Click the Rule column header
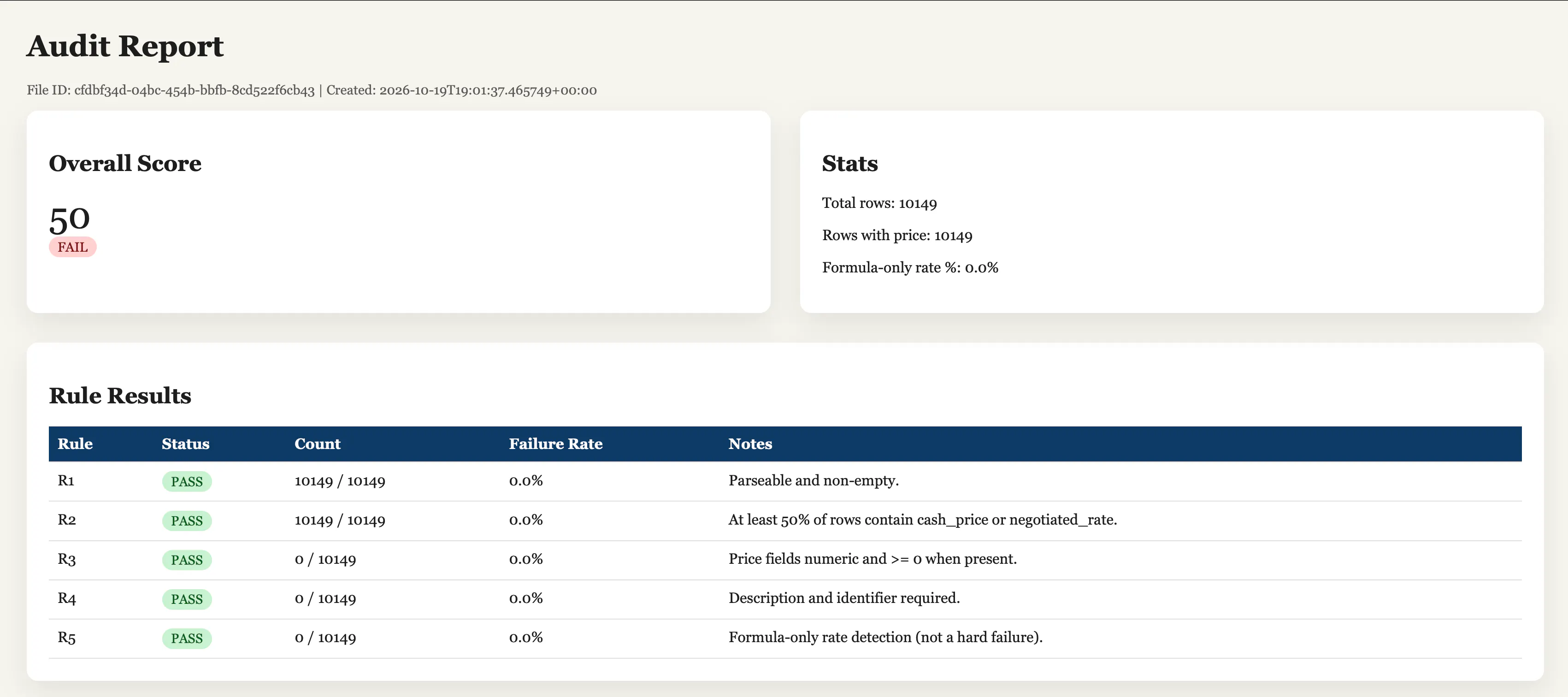 (75, 444)
